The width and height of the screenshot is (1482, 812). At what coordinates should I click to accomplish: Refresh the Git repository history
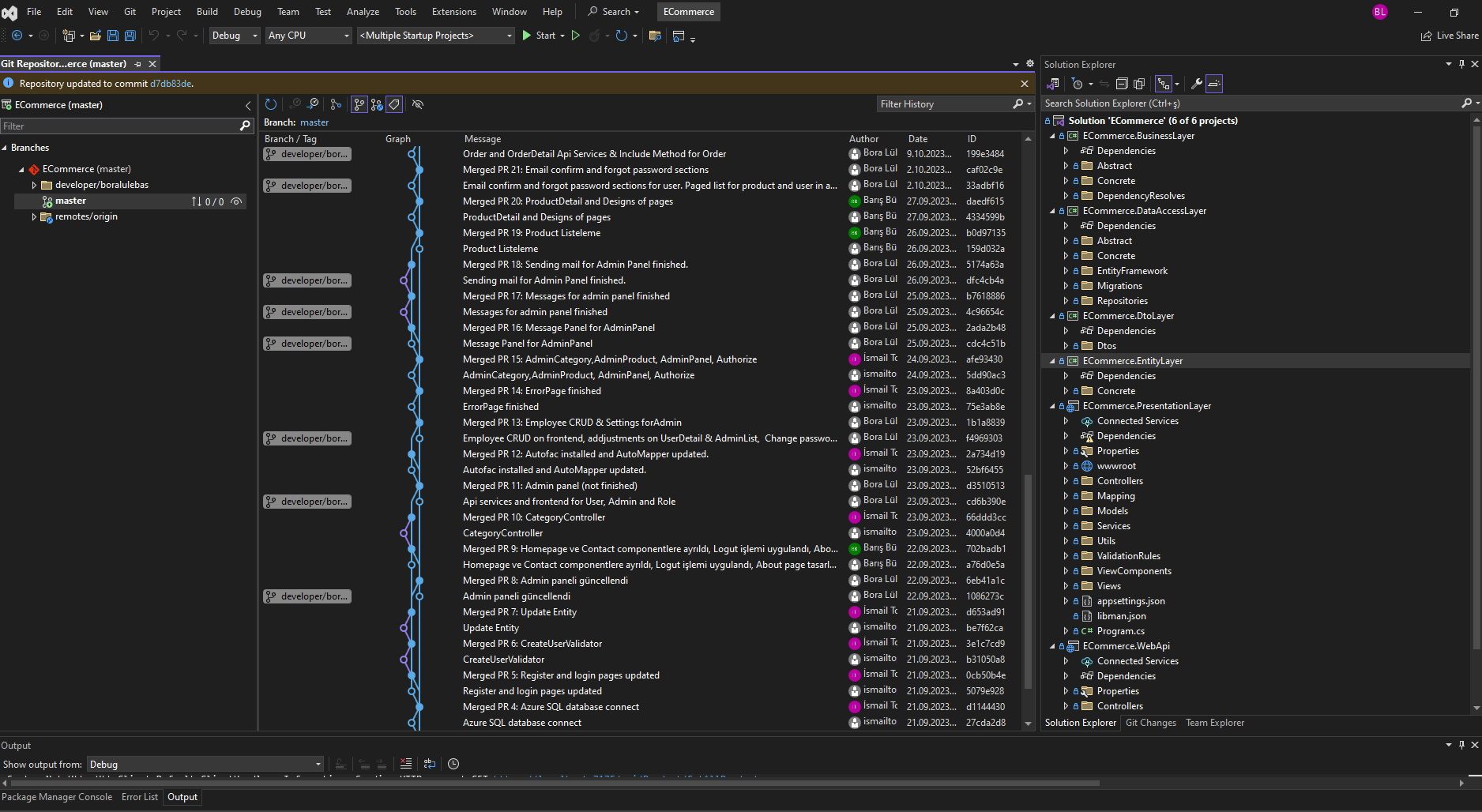coord(271,104)
